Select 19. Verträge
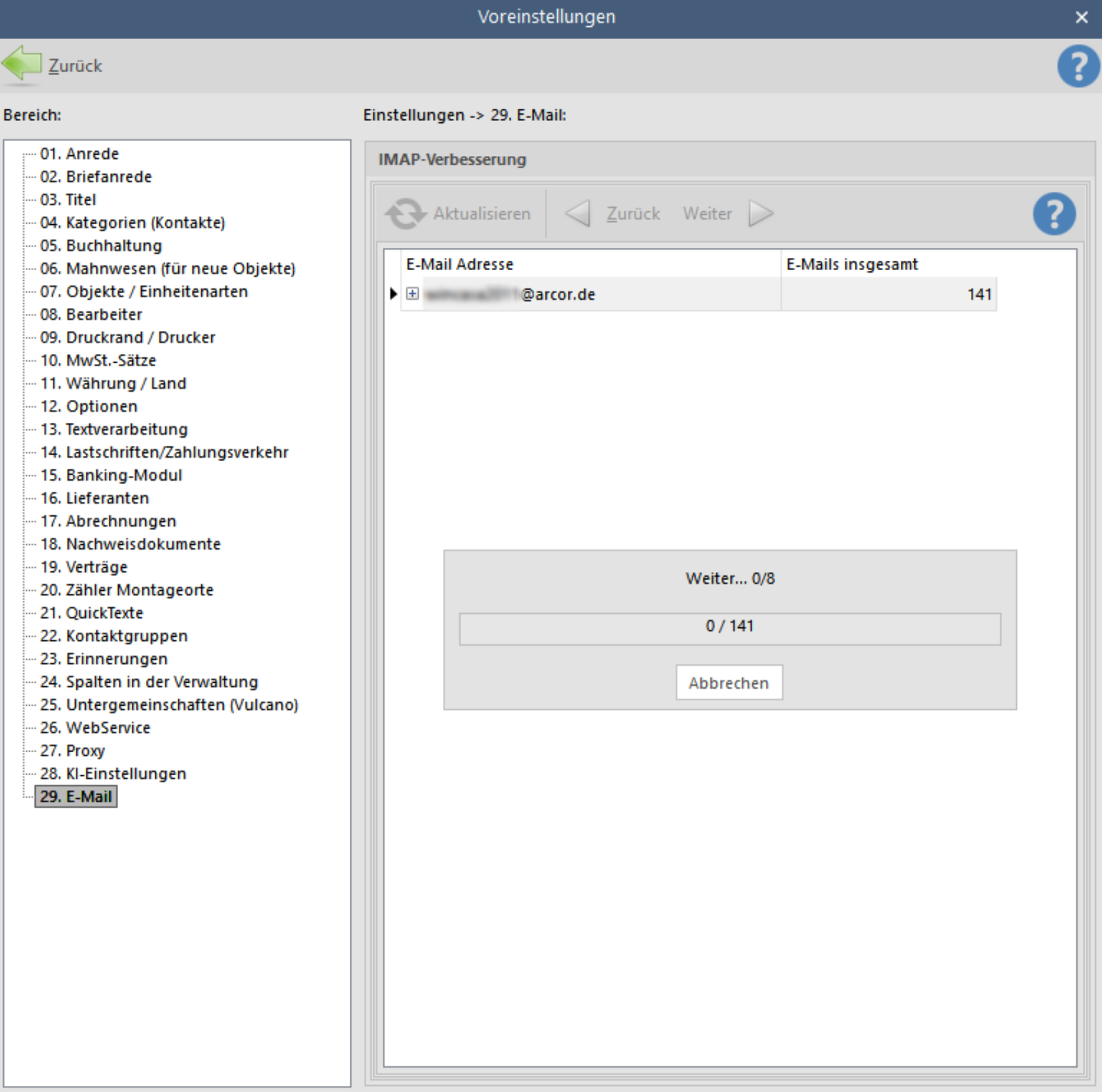The image size is (1102, 1092). [x=84, y=567]
